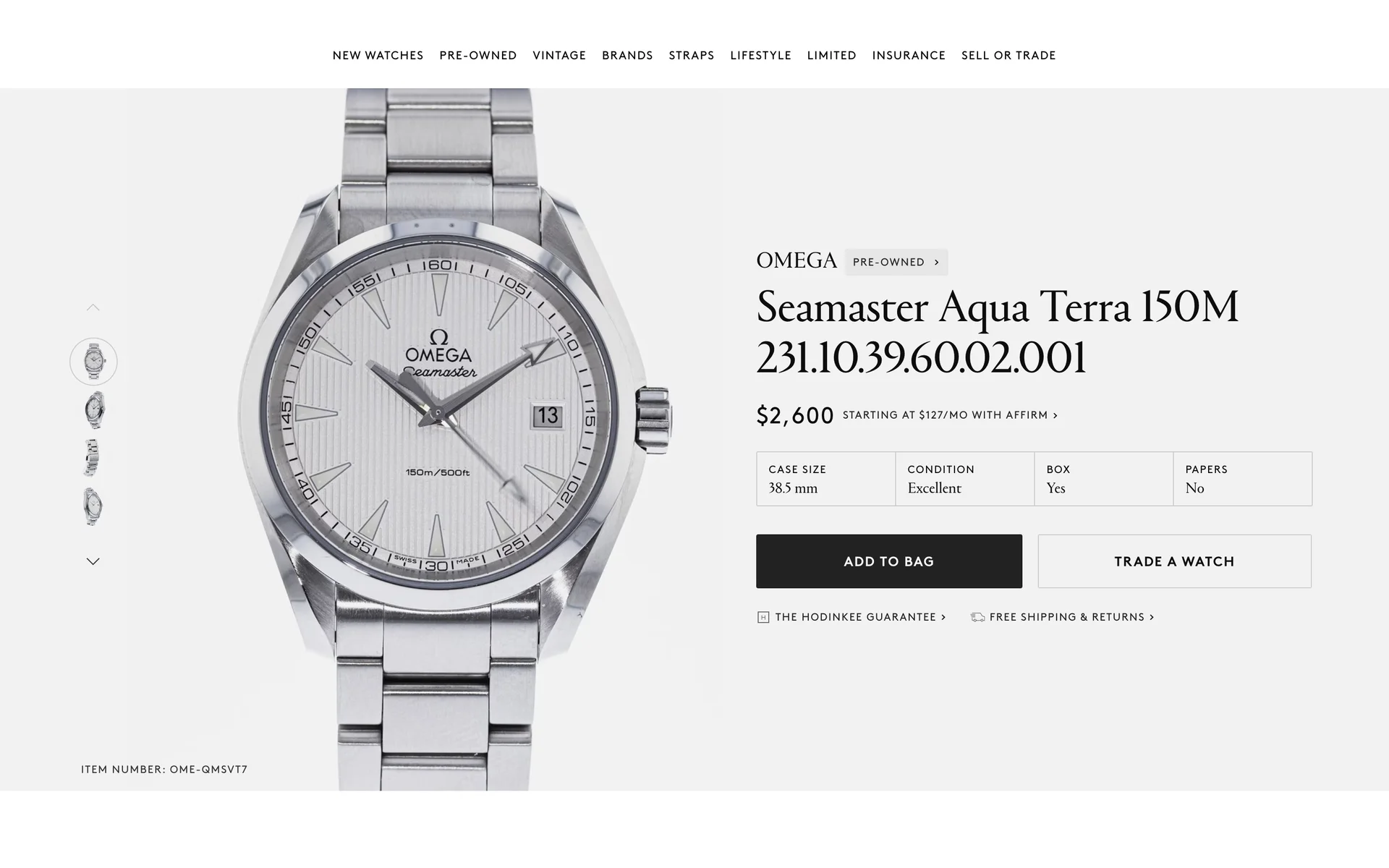Viewport: 1389px width, 868px height.
Task: Select the third bracelet side thumbnail
Action: pyautogui.click(x=92, y=458)
